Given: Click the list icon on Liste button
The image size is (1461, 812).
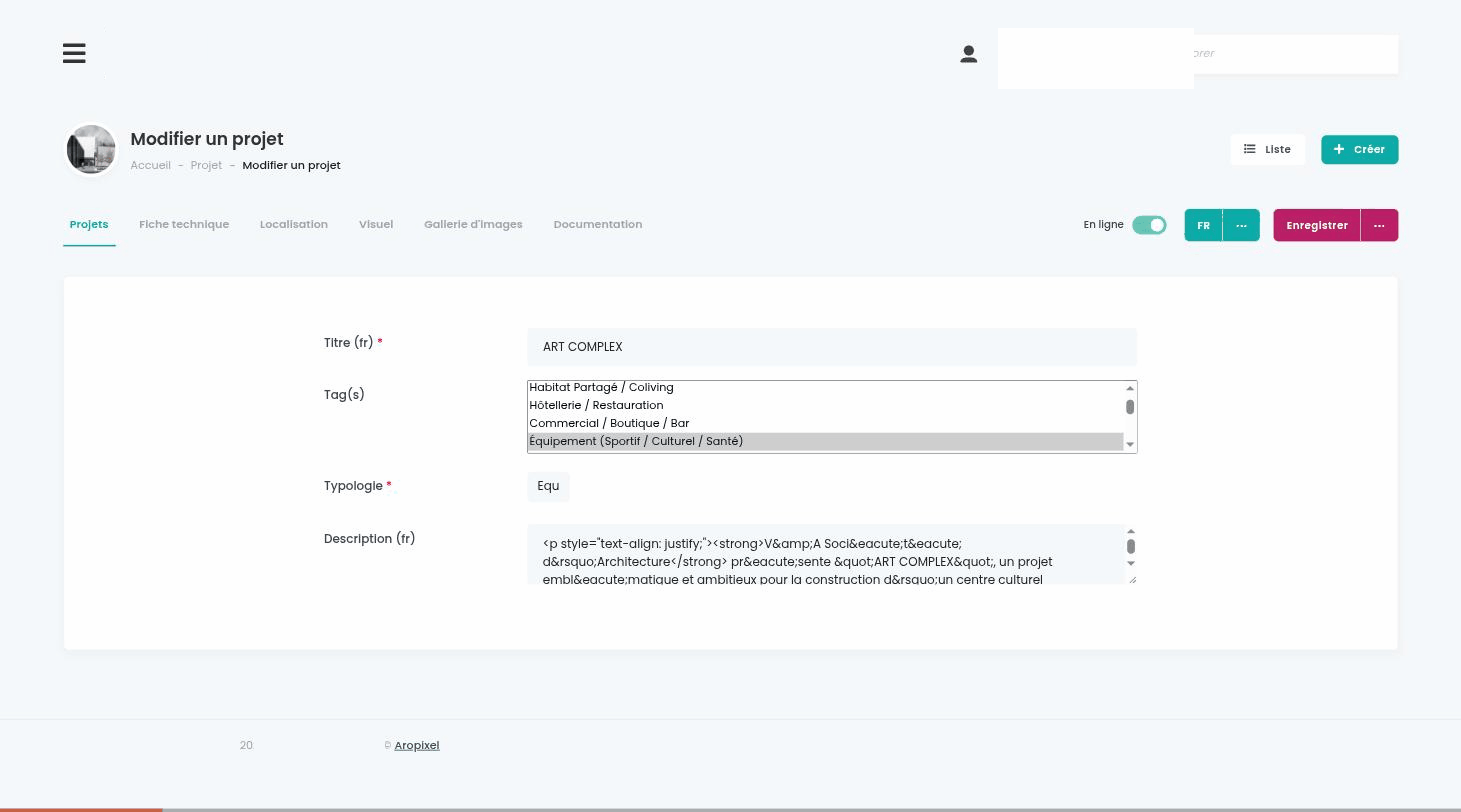Looking at the screenshot, I should tap(1250, 149).
